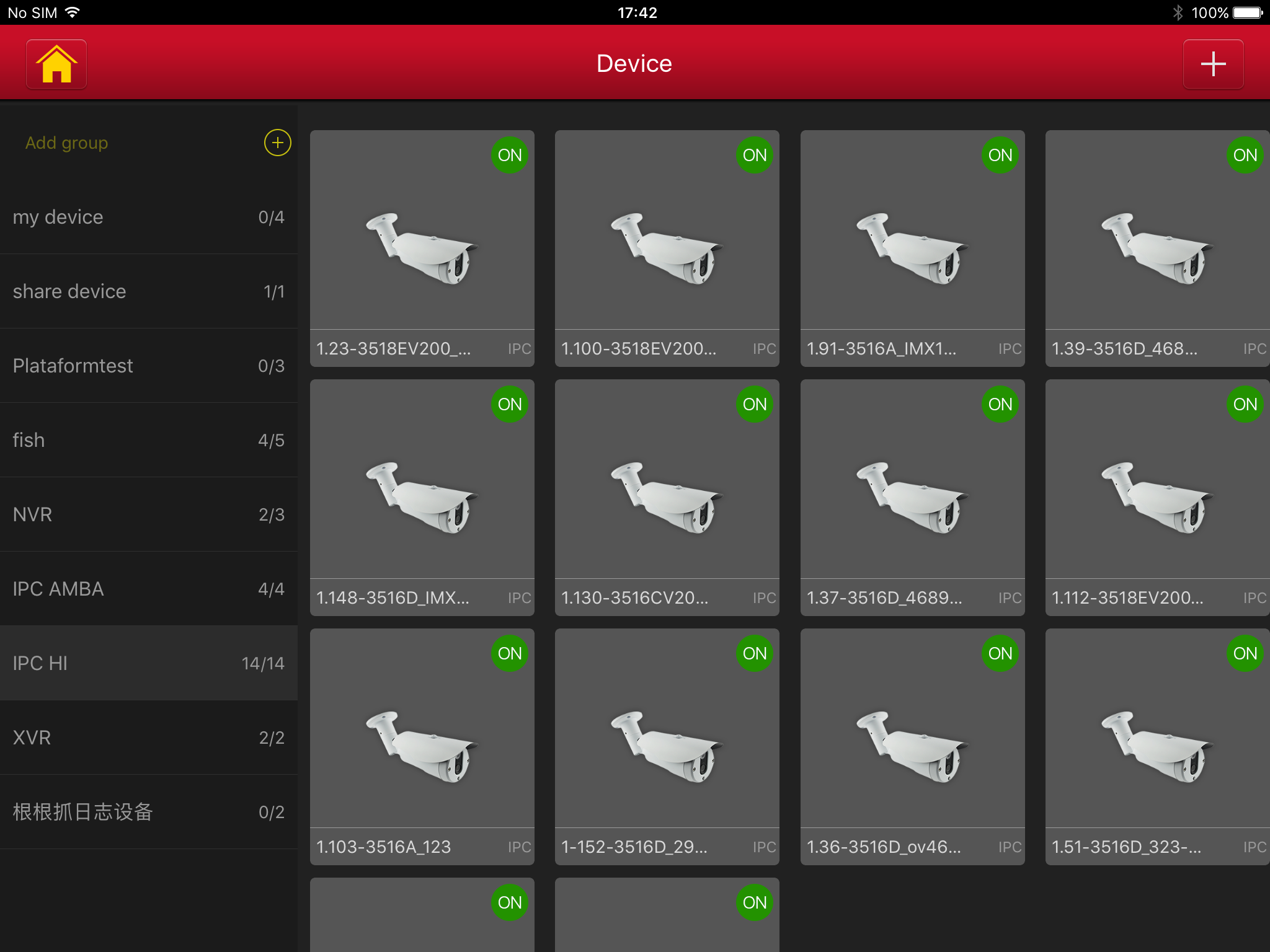The width and height of the screenshot is (1270, 952).
Task: Toggle ON badge of 1.36-3516D_ov46 camera
Action: pos(1000,653)
